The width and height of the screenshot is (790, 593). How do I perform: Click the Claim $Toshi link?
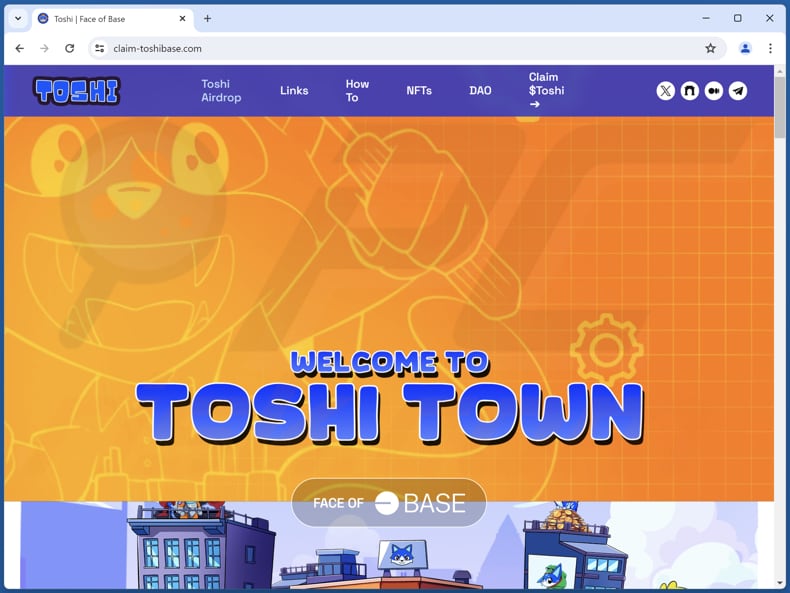click(x=546, y=90)
